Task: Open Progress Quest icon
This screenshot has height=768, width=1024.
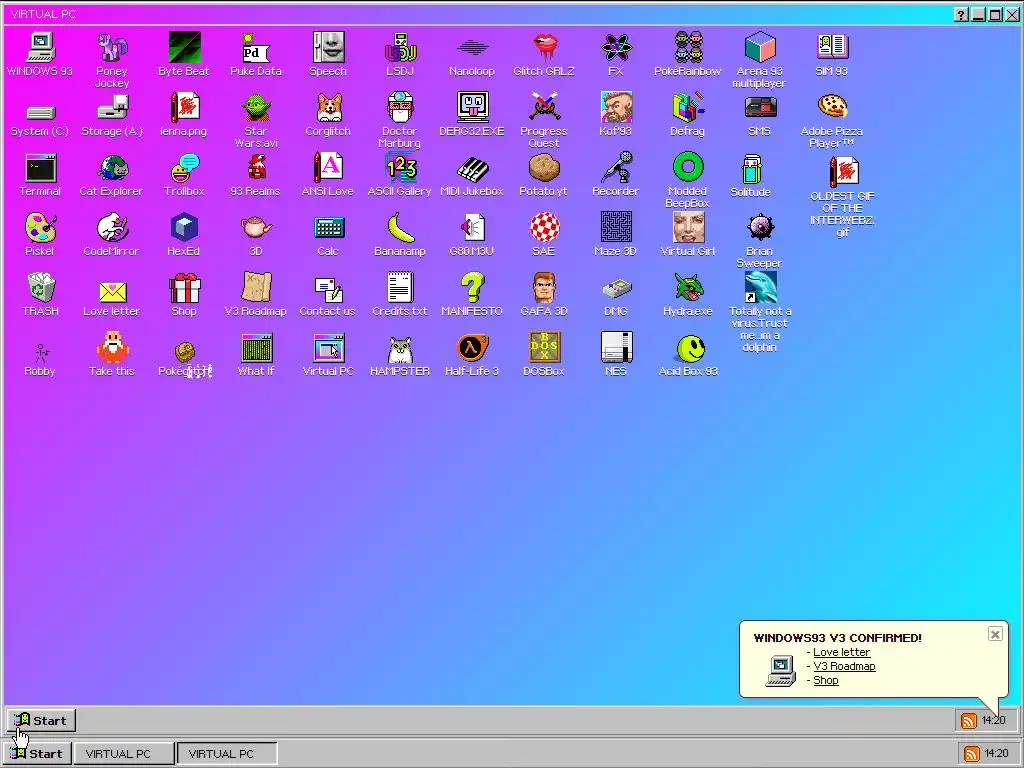Action: (x=544, y=108)
